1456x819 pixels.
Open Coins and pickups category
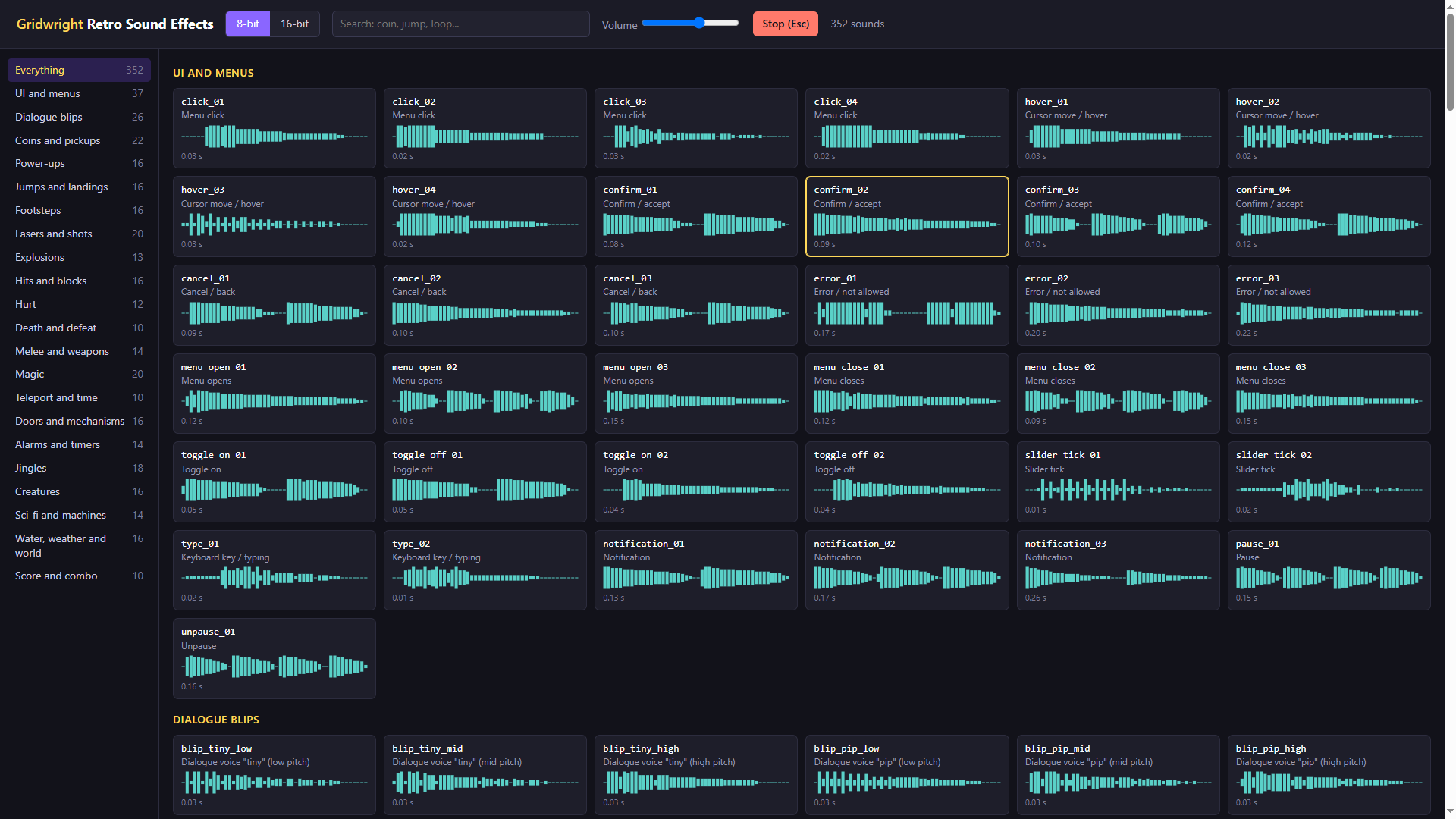[x=79, y=140]
